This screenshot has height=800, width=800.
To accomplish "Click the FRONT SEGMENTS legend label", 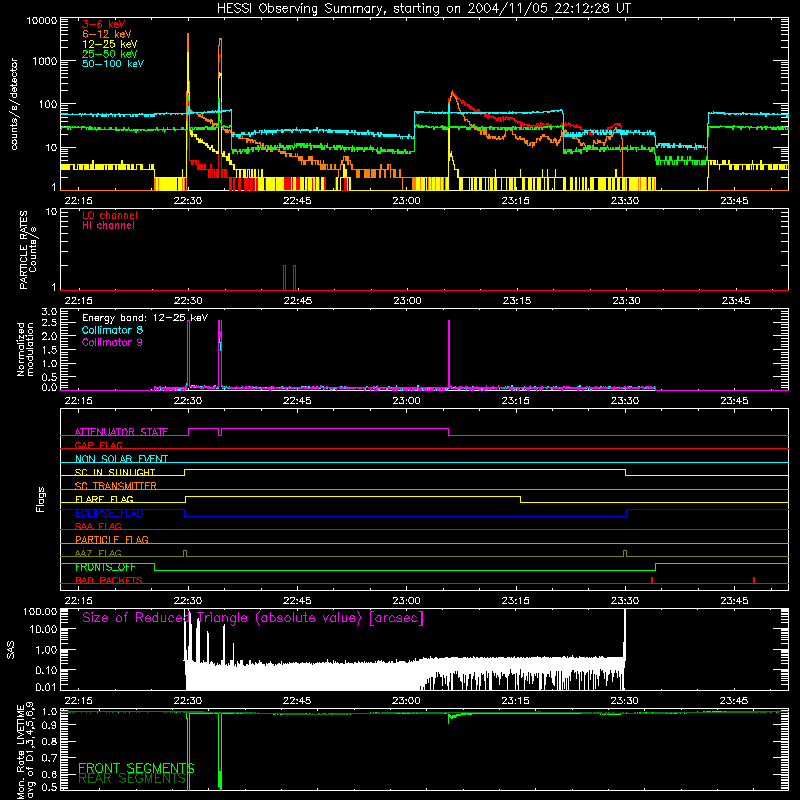I will pyautogui.click(x=136, y=768).
